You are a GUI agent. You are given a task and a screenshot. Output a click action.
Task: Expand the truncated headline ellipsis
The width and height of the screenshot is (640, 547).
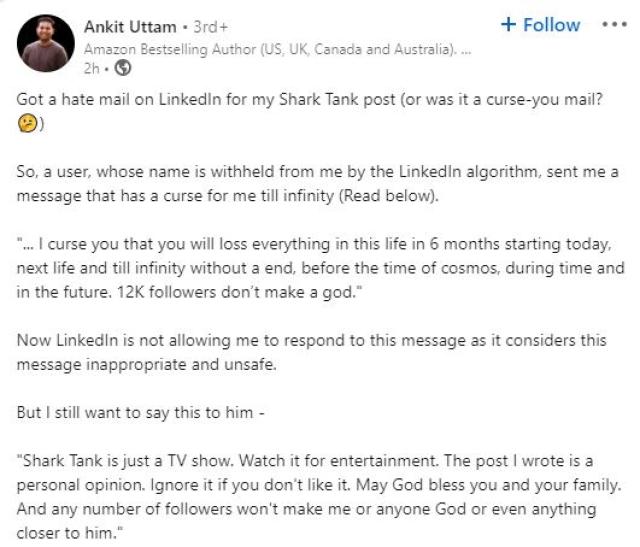click(466, 48)
